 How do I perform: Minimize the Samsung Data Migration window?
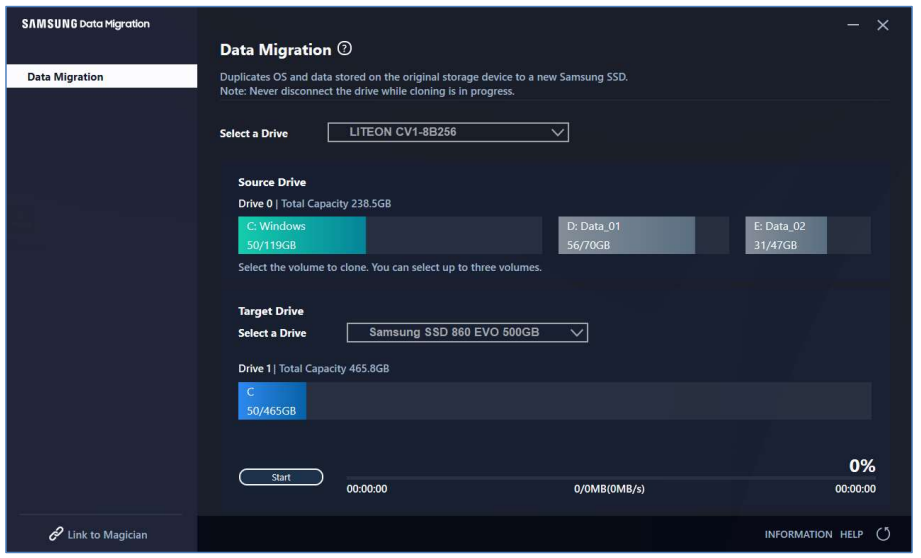[853, 25]
